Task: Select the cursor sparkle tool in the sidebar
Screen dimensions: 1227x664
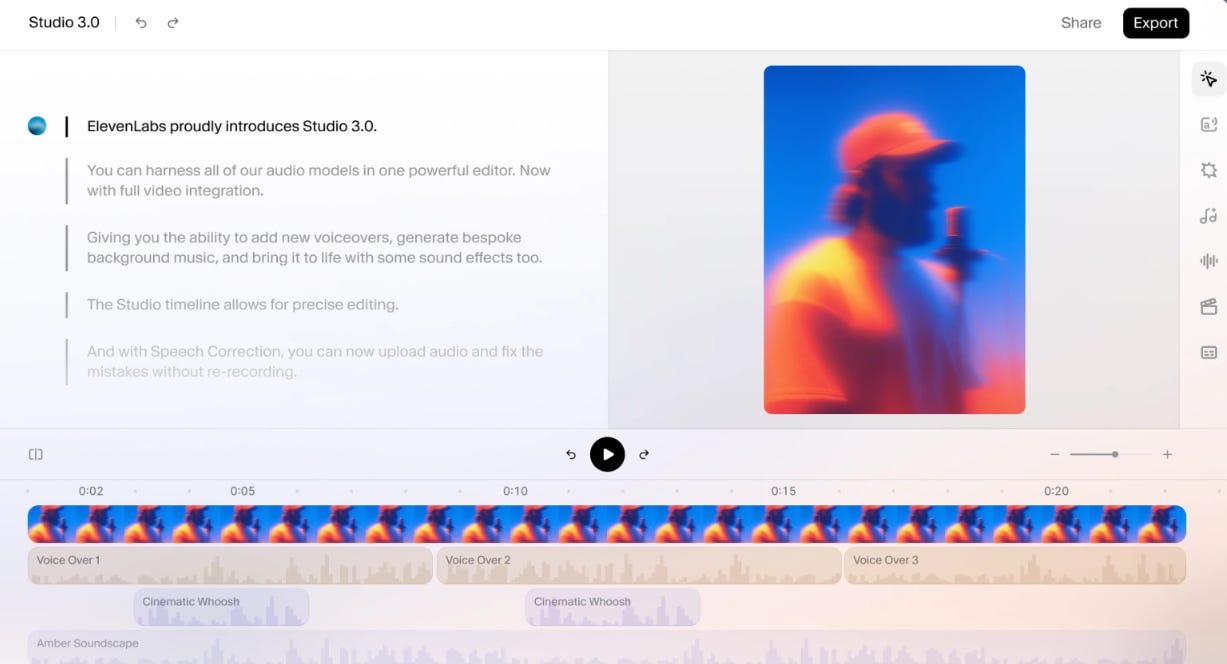Action: pyautogui.click(x=1209, y=79)
